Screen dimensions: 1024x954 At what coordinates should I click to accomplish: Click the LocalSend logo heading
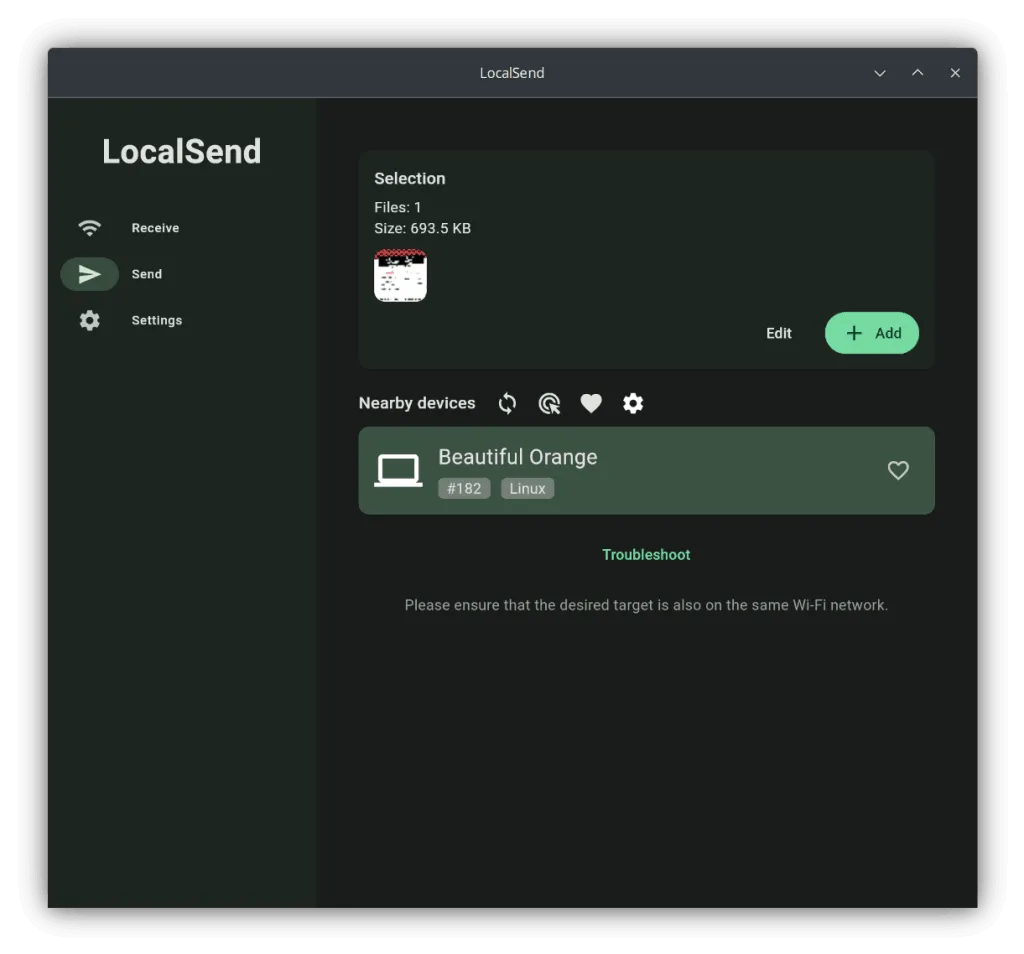click(x=182, y=151)
